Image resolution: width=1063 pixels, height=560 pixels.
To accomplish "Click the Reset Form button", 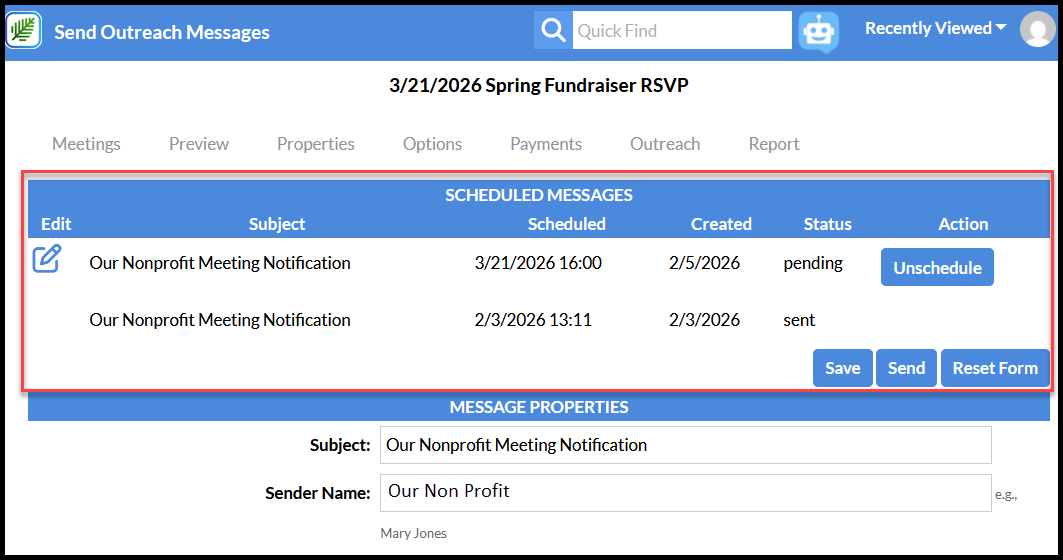I will [995, 368].
